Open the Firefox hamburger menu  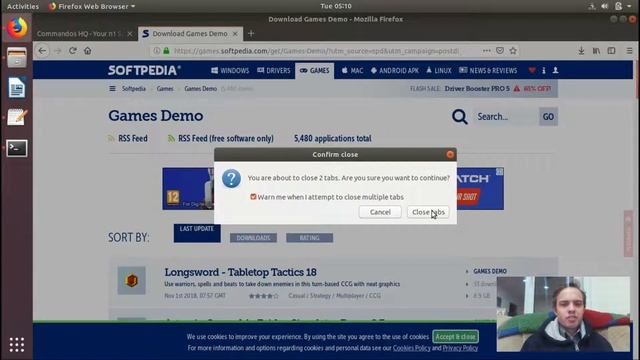(629, 51)
